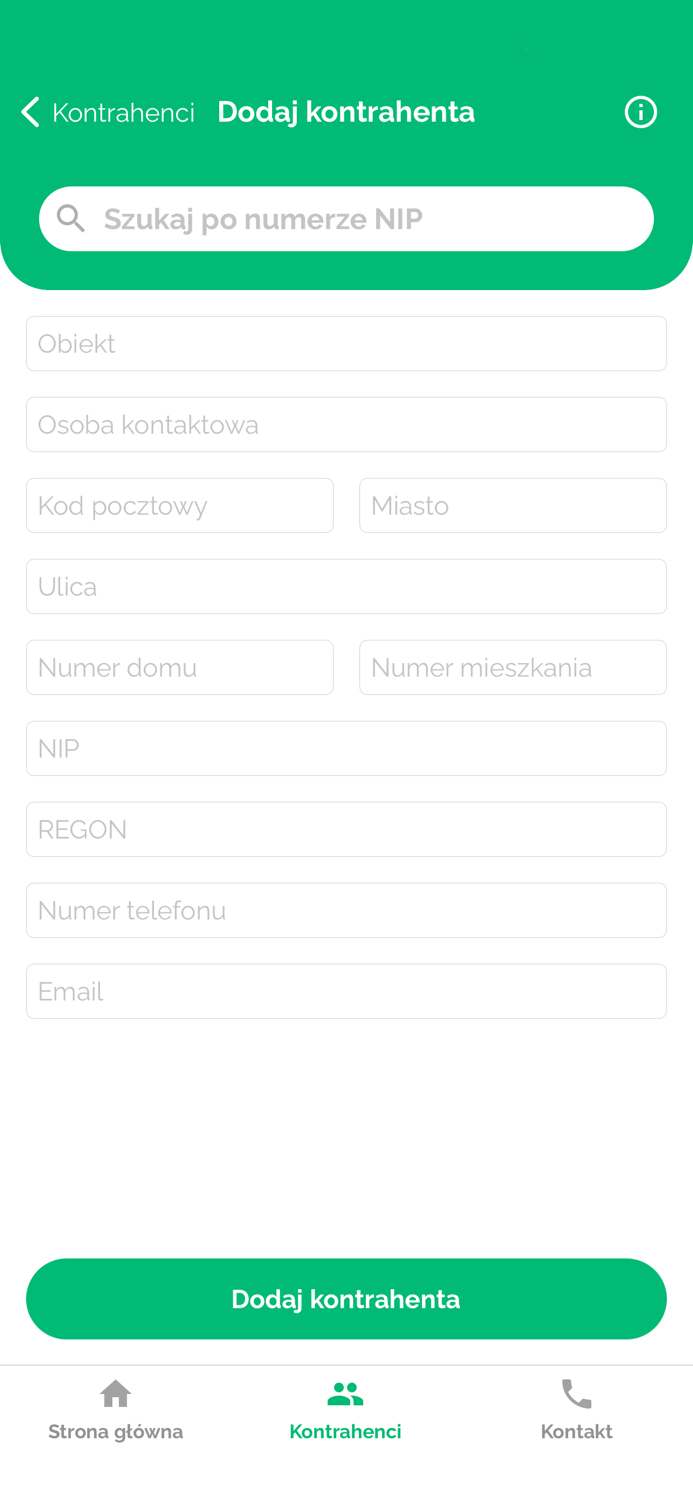Tap the contacts people icon

345,1390
